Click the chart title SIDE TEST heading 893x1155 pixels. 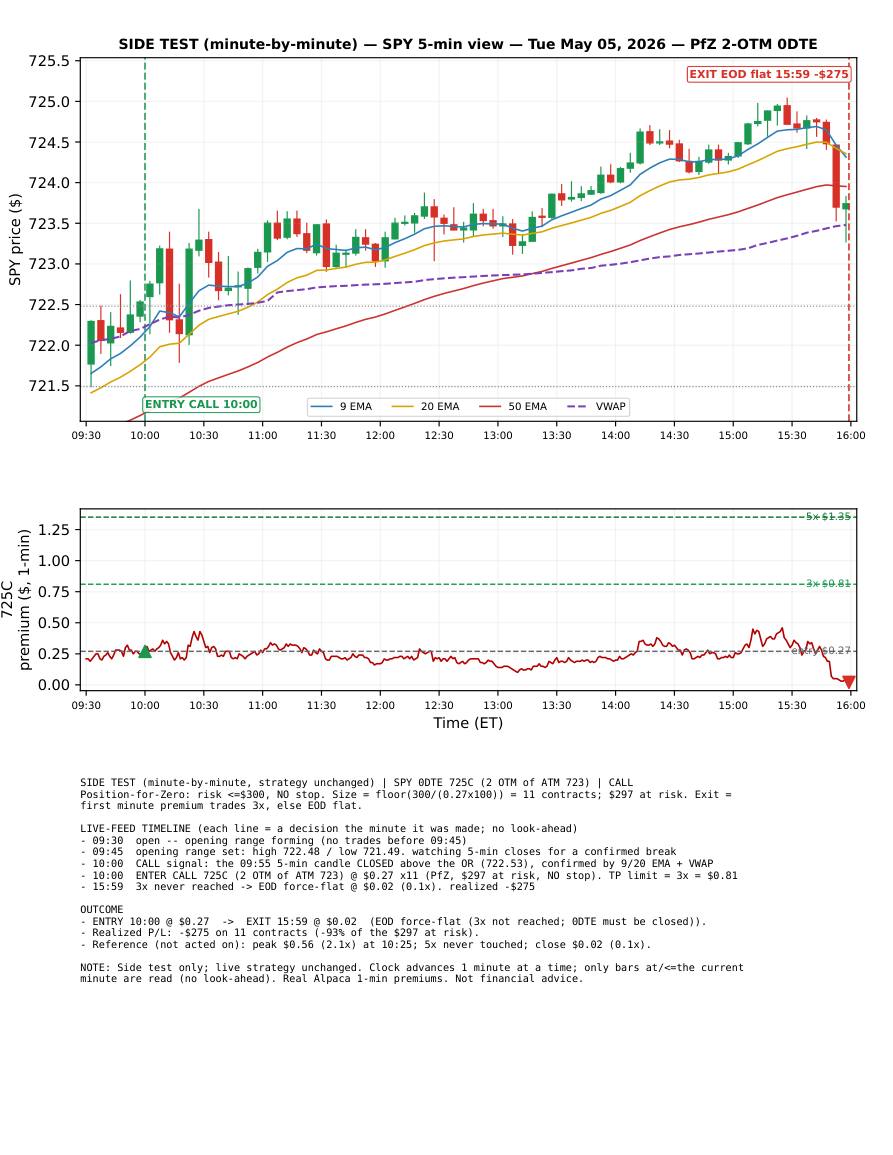(x=468, y=44)
